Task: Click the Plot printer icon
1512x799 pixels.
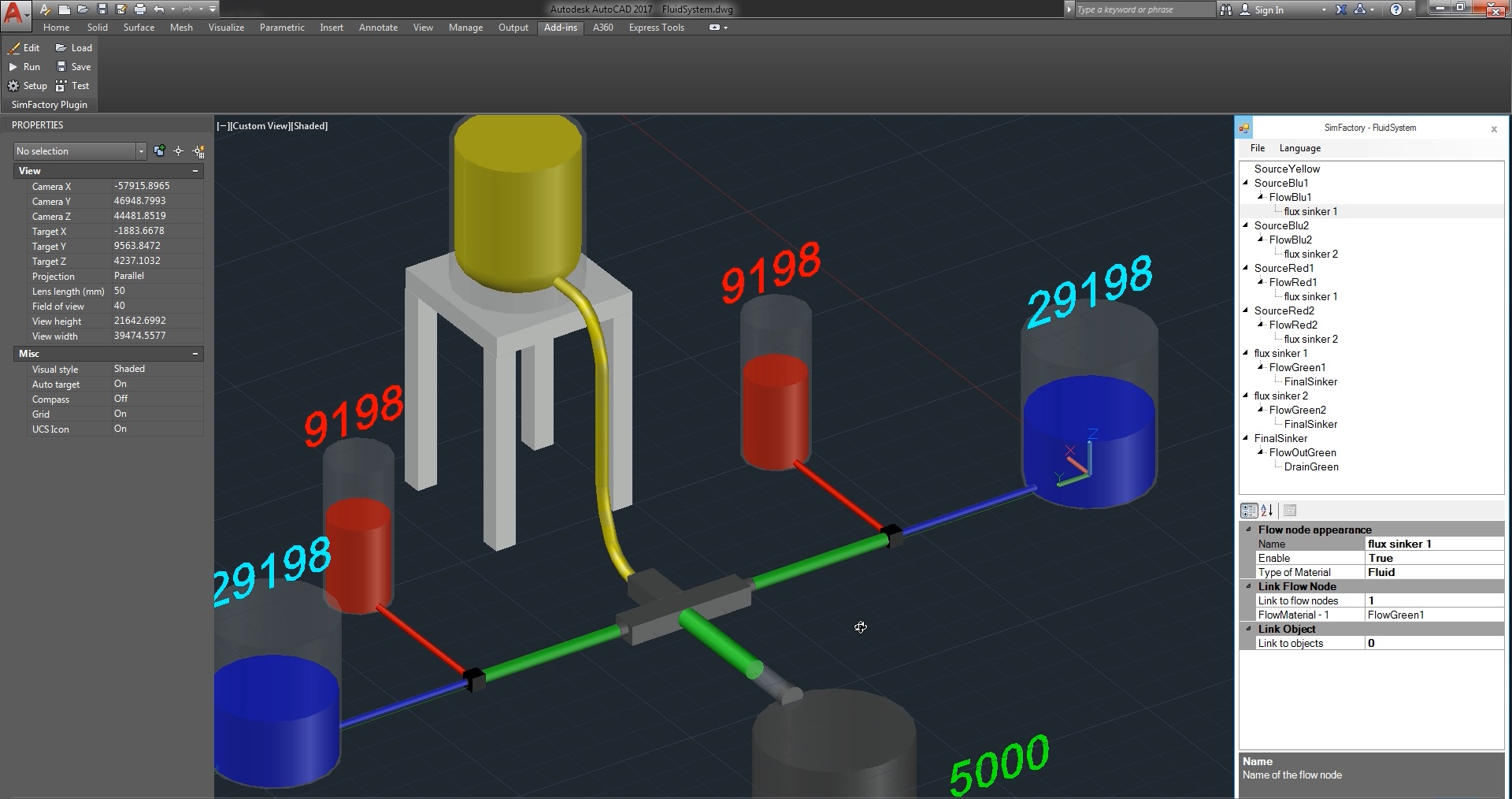Action: click(140, 9)
